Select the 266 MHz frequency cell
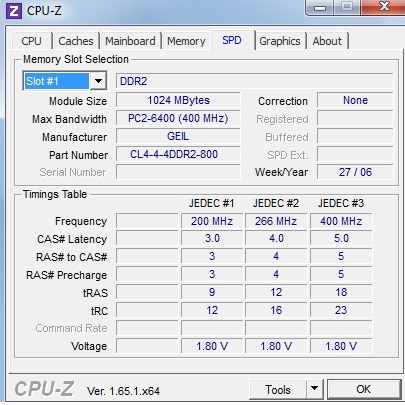The width and height of the screenshot is (405, 405). tap(276, 221)
